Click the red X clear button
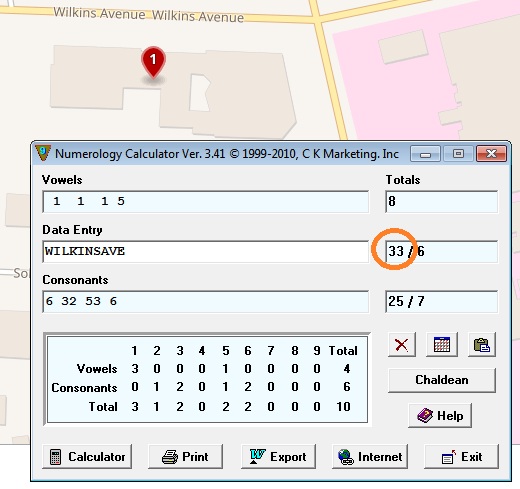Screen dimensions: 520x489 tap(402, 345)
